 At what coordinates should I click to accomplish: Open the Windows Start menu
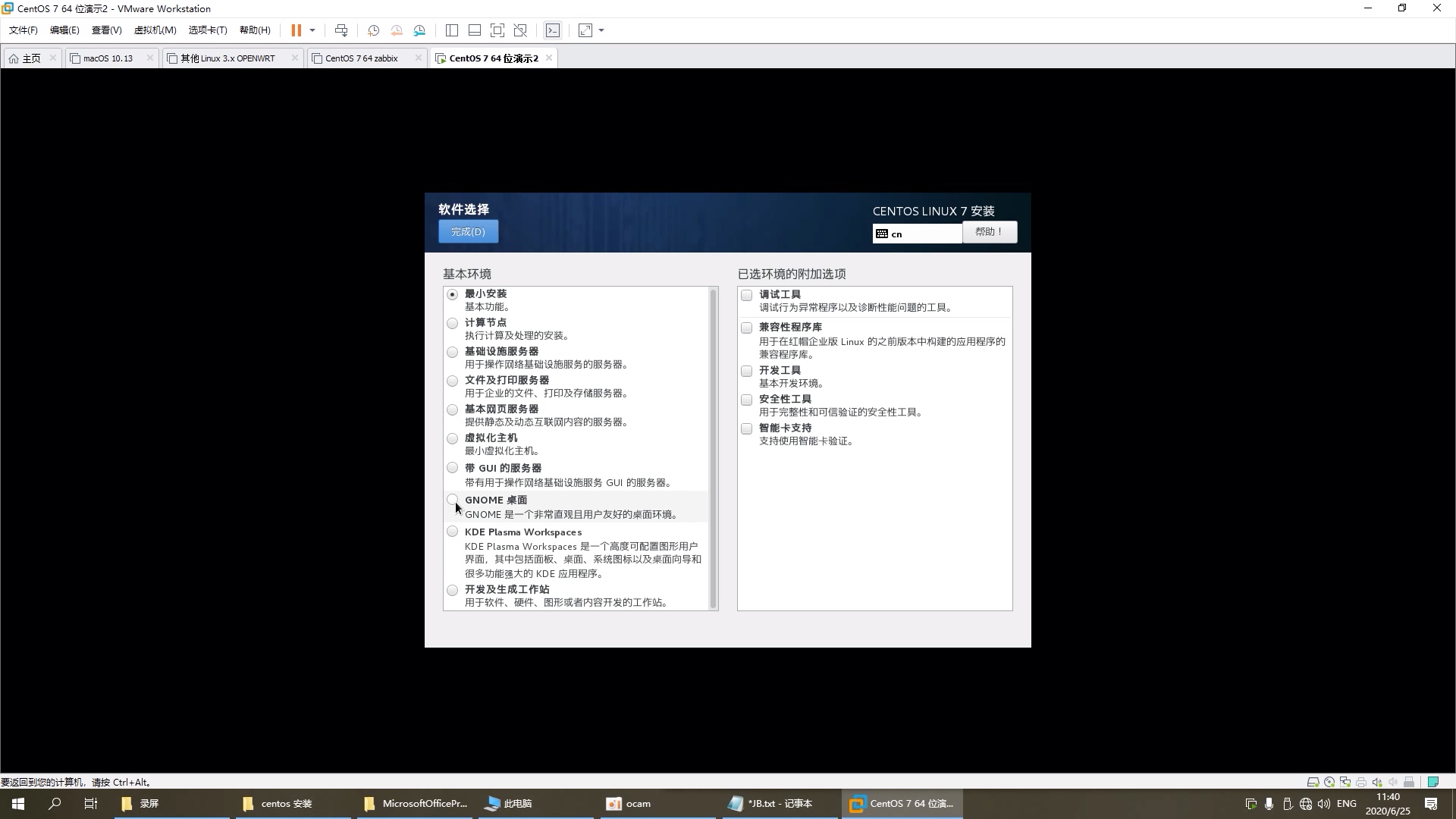pyautogui.click(x=18, y=804)
